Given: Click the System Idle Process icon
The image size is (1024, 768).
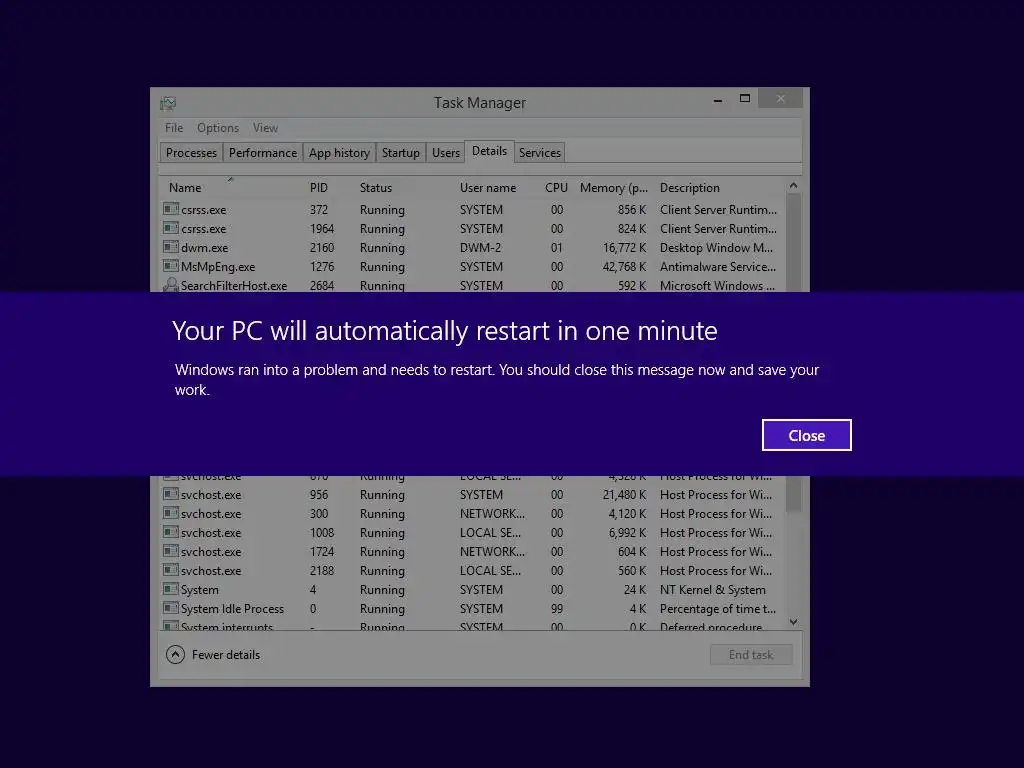Looking at the screenshot, I should click(170, 607).
